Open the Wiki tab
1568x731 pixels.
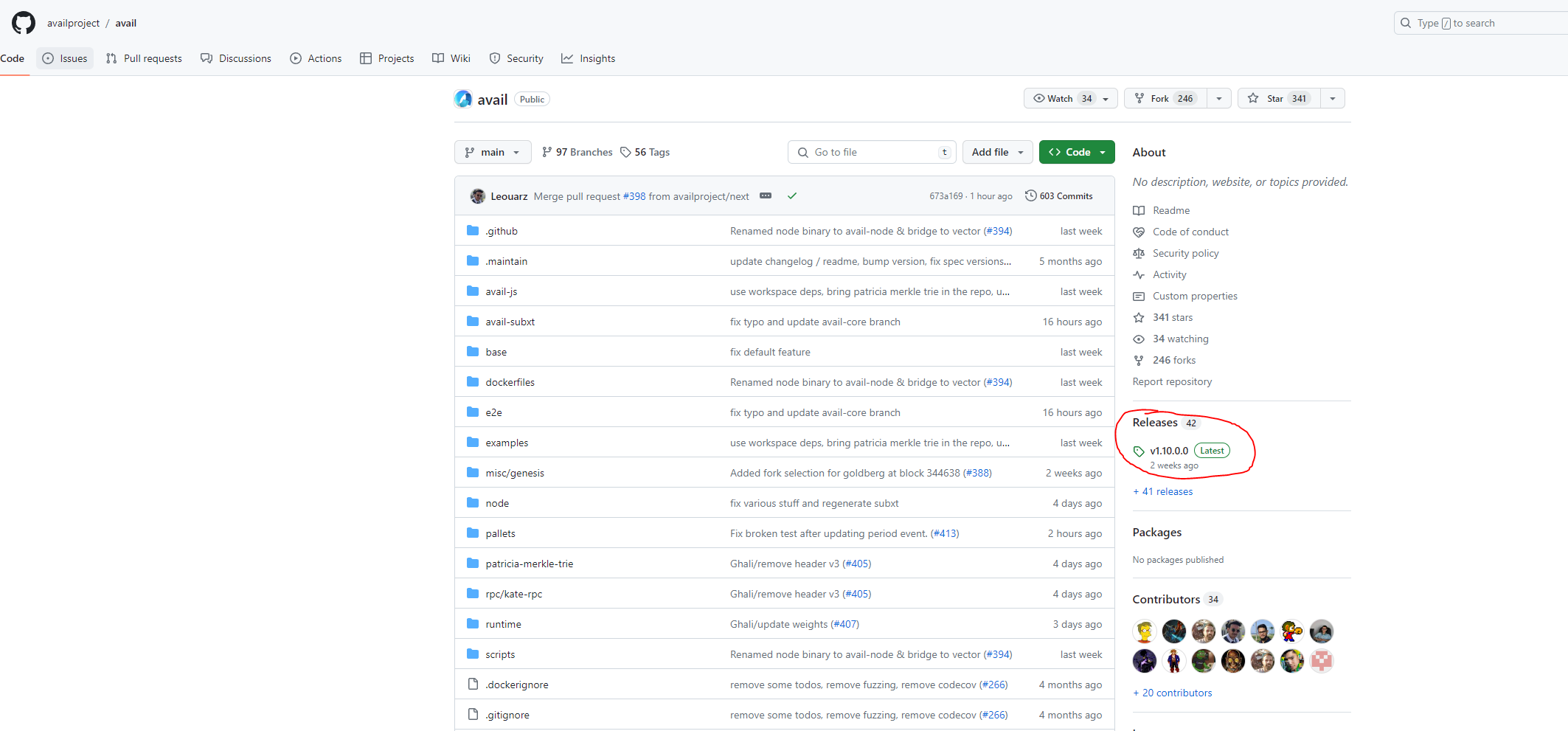(x=451, y=58)
